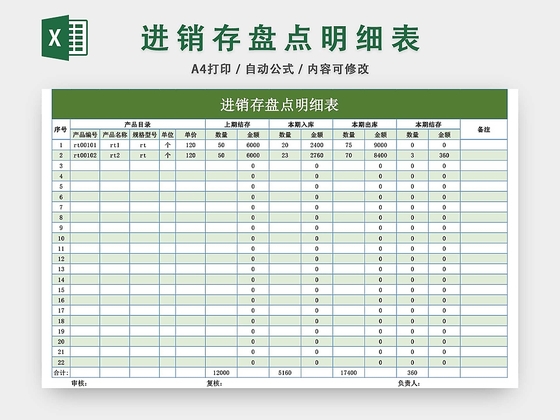This screenshot has width=560, height=420.
Task: Select row number 15 cell
Action: 61,290
